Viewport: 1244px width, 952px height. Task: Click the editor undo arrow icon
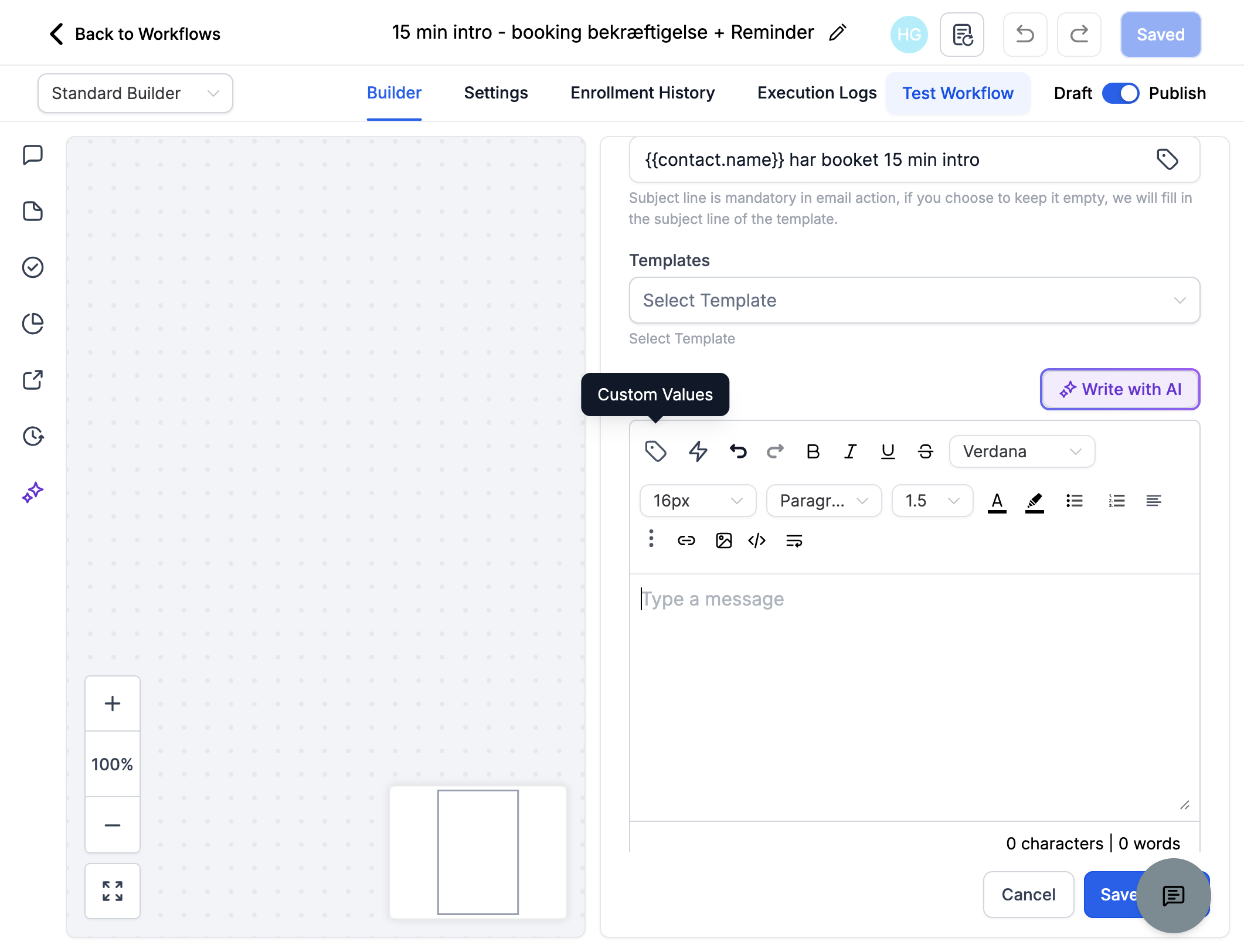(x=738, y=451)
